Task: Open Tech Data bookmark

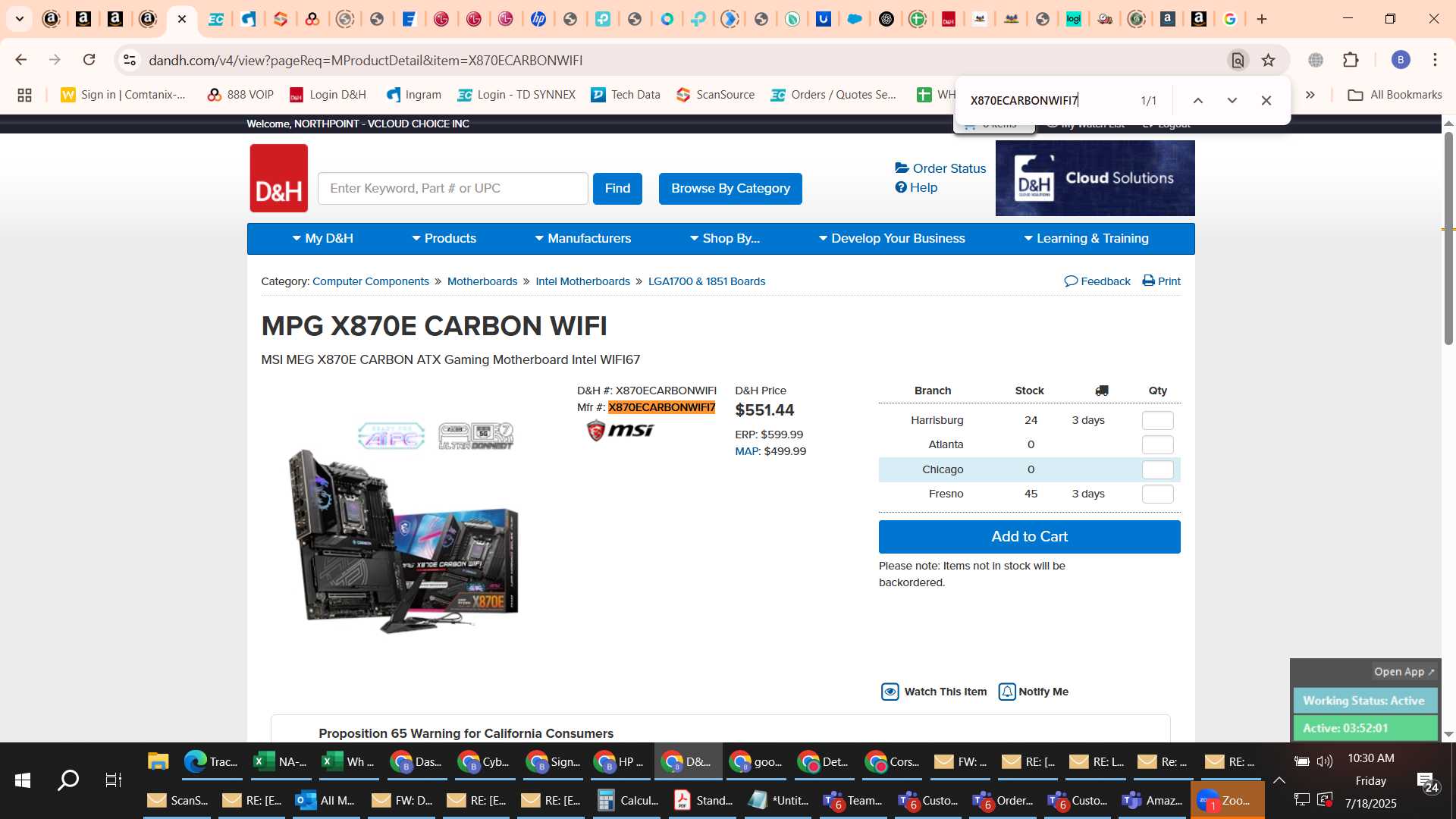Action: click(626, 95)
